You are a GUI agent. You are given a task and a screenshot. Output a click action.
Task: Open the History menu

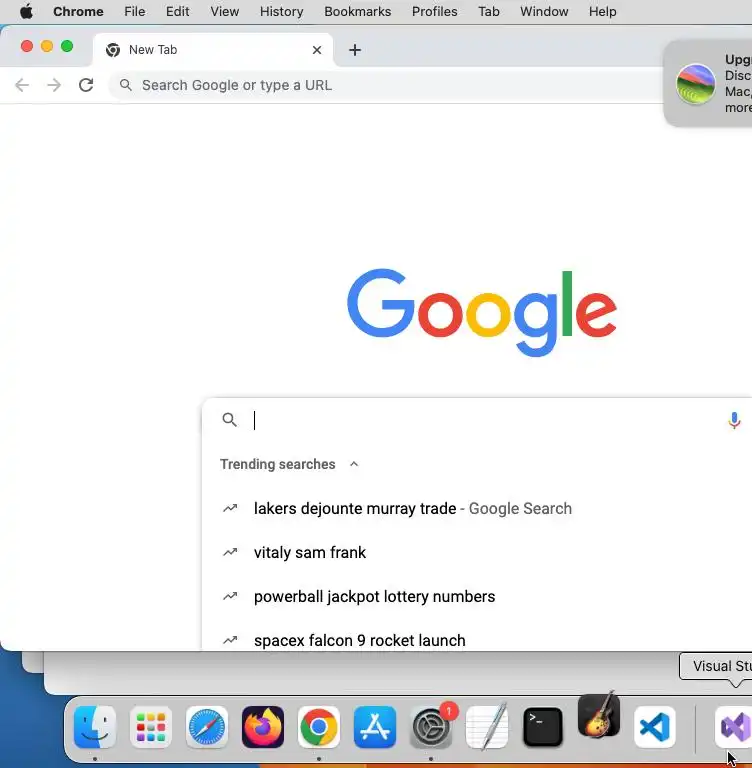[x=282, y=11]
